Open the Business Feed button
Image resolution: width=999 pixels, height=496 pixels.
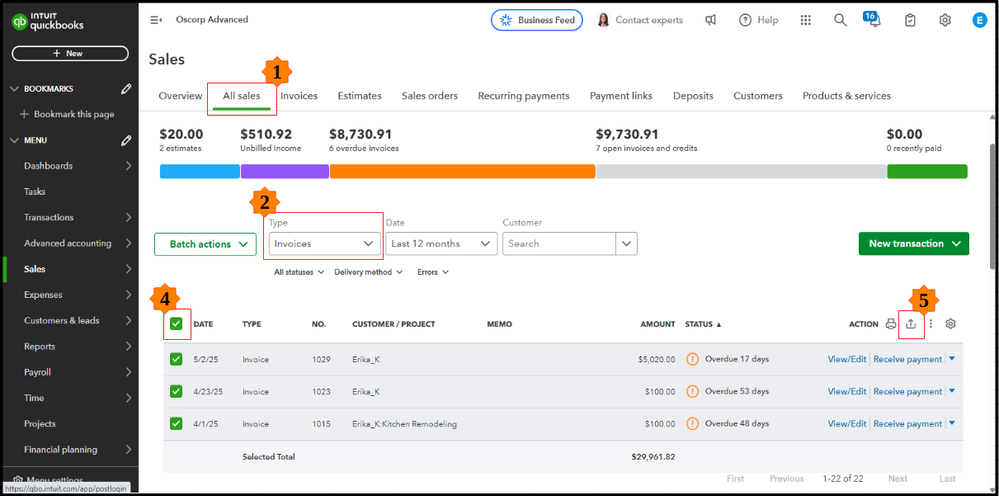point(536,20)
